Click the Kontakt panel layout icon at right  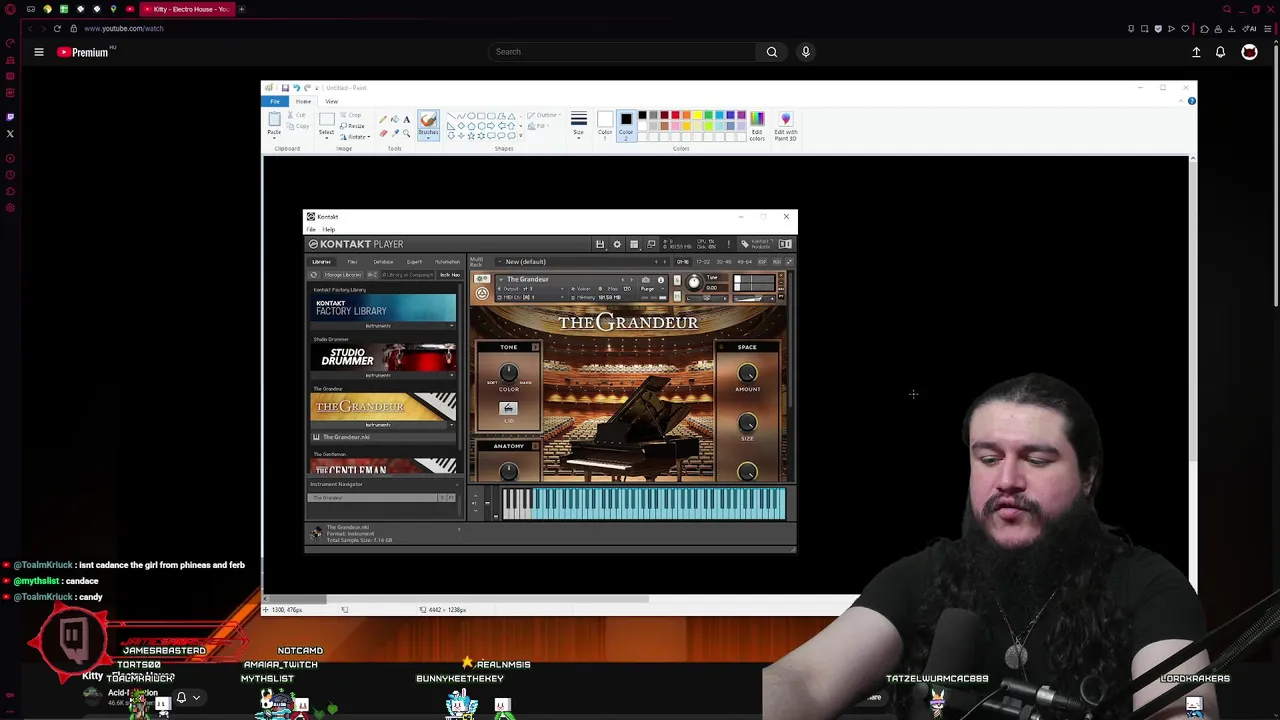coord(785,244)
